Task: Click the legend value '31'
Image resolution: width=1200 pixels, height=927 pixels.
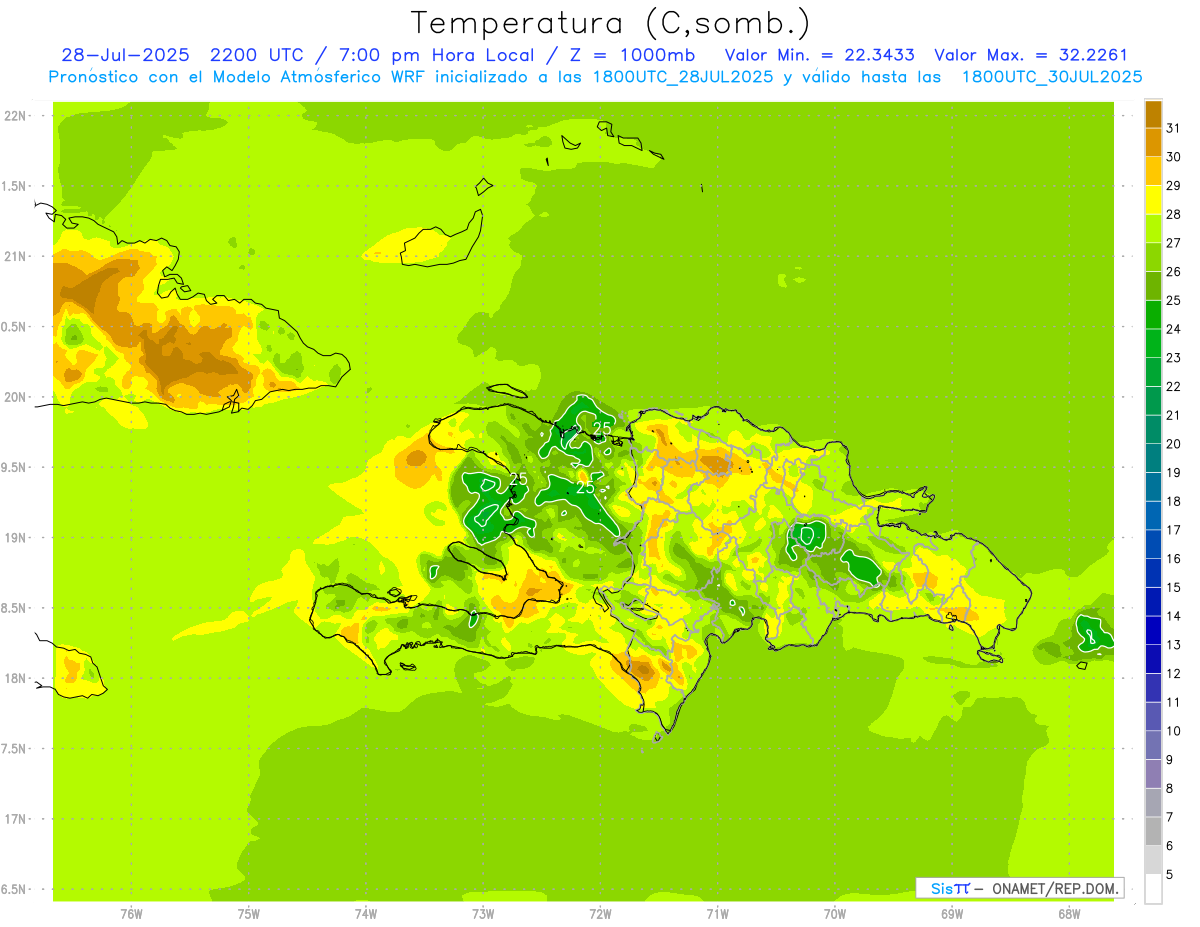Action: (x=1173, y=128)
